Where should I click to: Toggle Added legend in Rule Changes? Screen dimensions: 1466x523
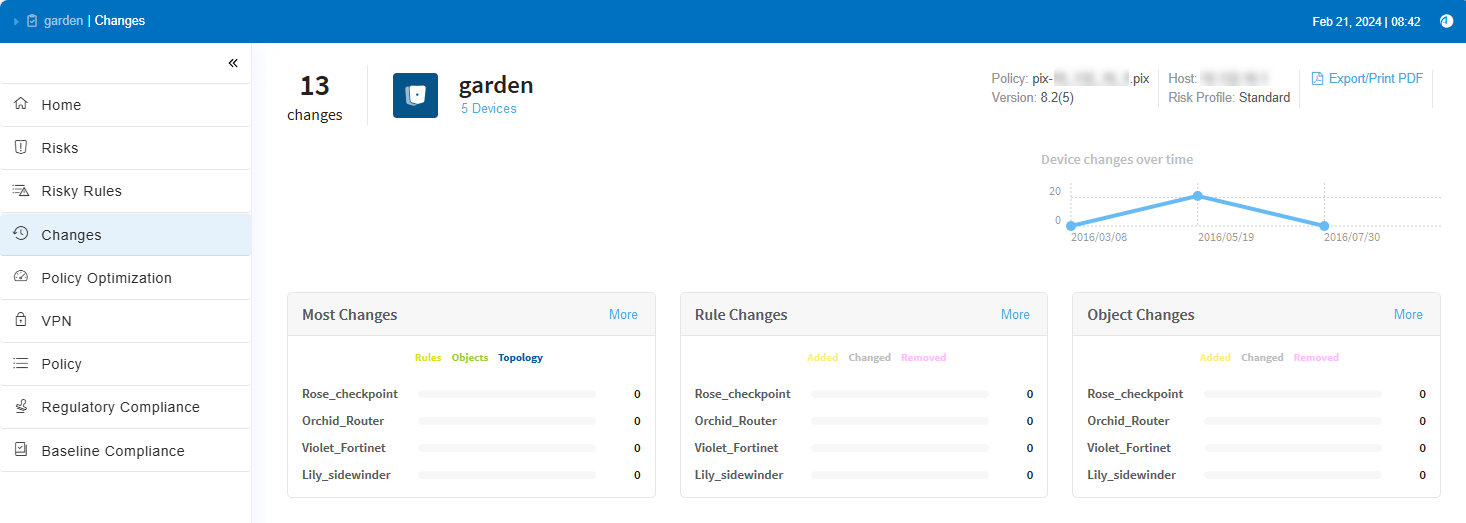822,357
